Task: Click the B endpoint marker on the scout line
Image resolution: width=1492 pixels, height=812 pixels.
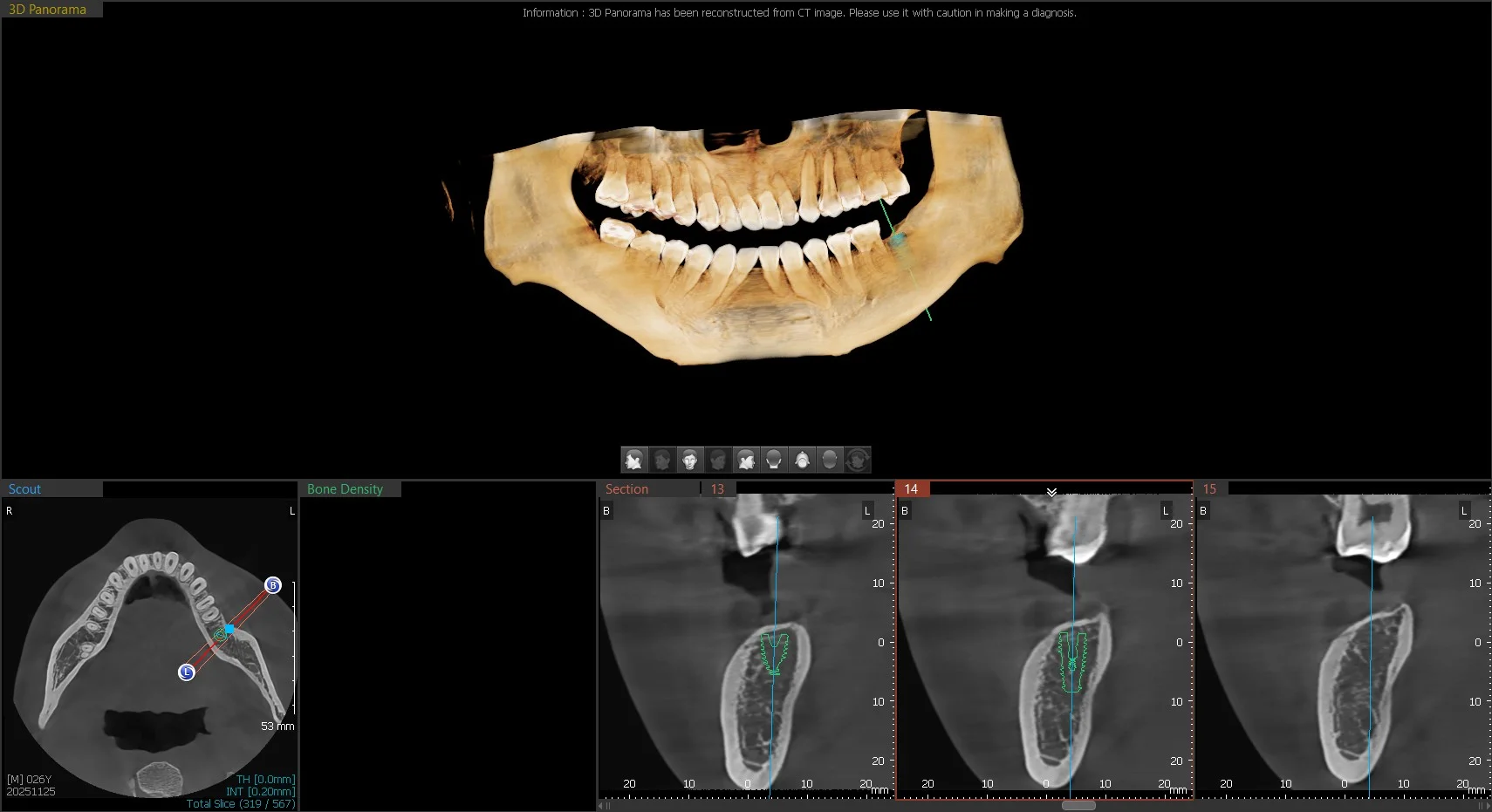Action: pyautogui.click(x=273, y=586)
